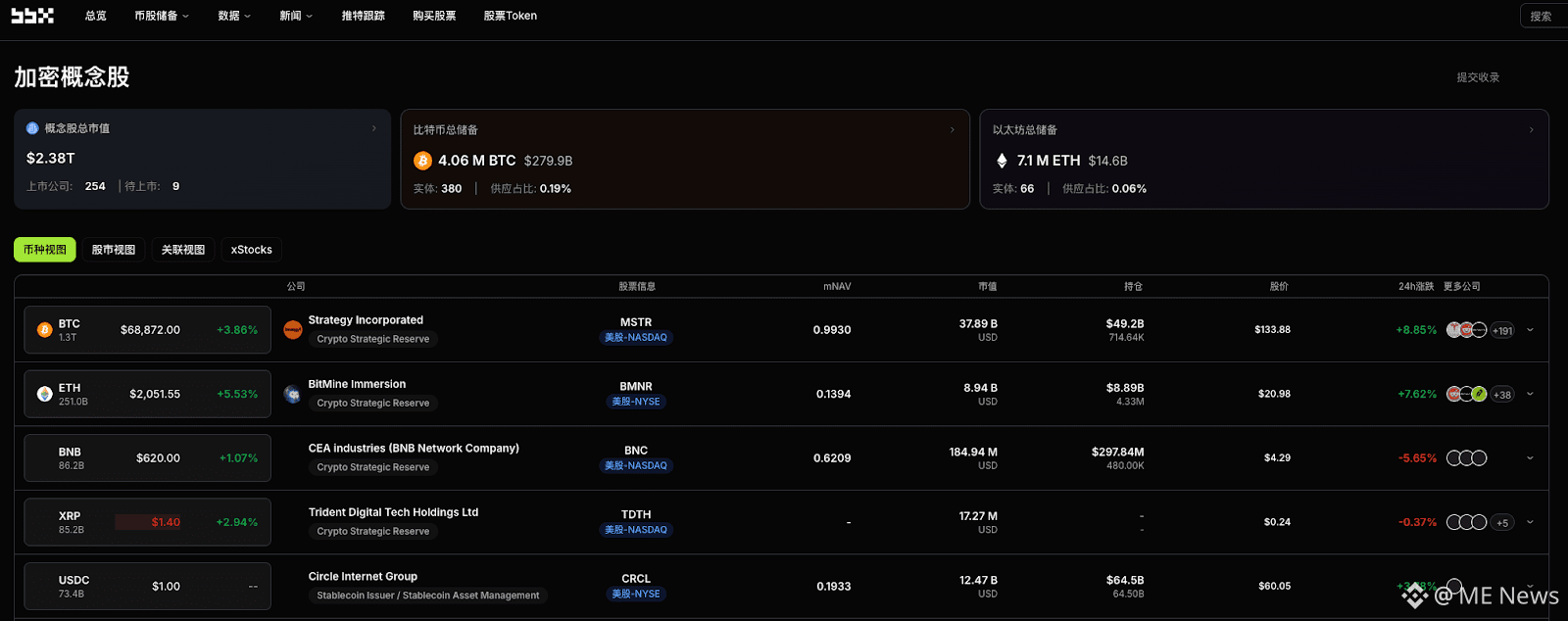Open Bitcoin total reserve card arrow
This screenshot has height=621, width=1568.
[x=952, y=129]
